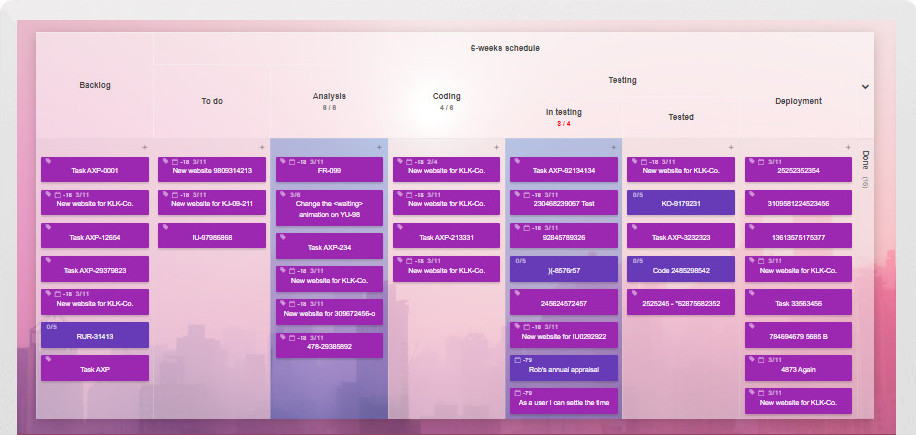Viewport: 916px width, 435px height.
Task: Click the 6 / 6 limit under Analysis
Action: (x=329, y=107)
